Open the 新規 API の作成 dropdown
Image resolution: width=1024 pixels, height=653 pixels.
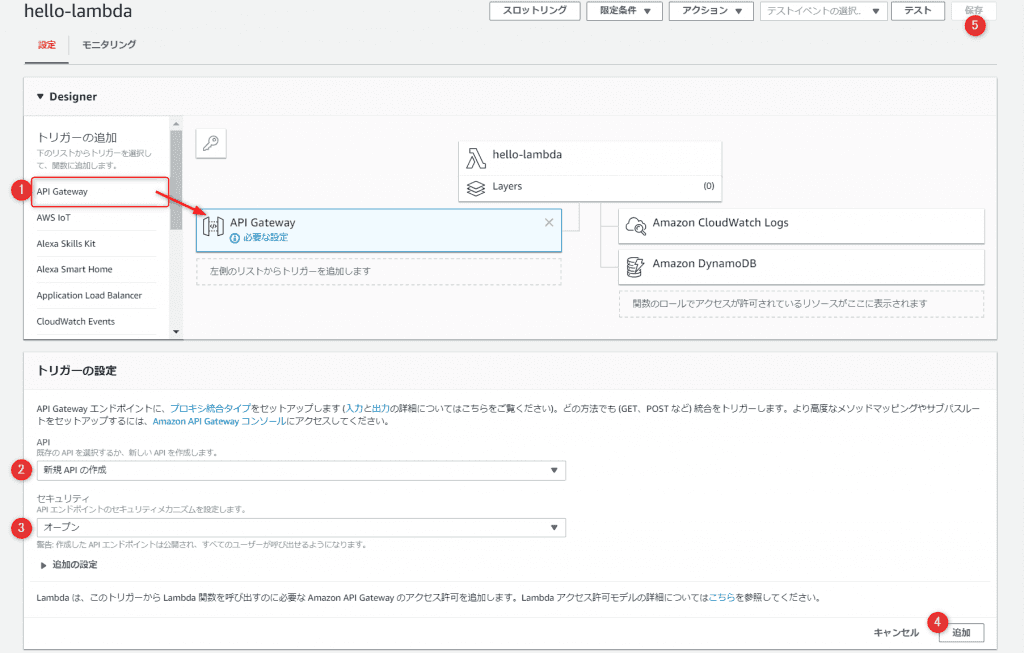300,470
